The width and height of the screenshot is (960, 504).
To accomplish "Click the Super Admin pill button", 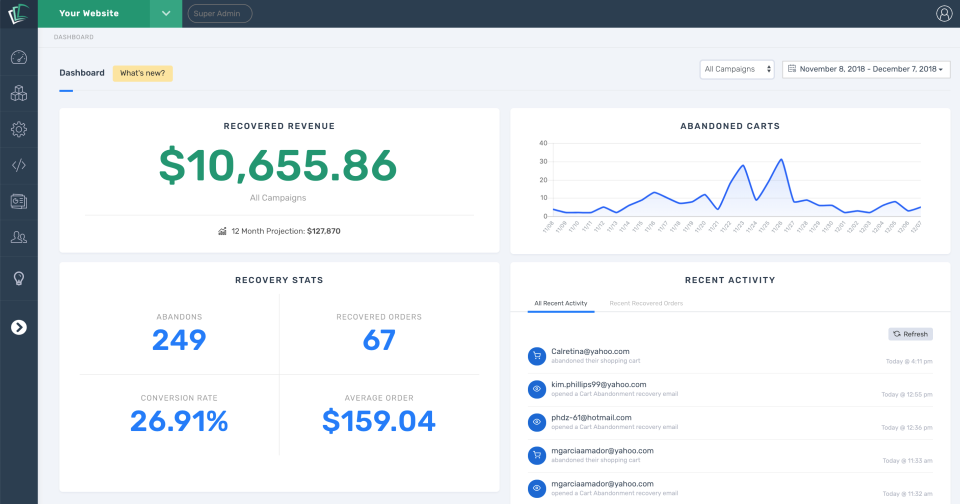I will click(220, 13).
